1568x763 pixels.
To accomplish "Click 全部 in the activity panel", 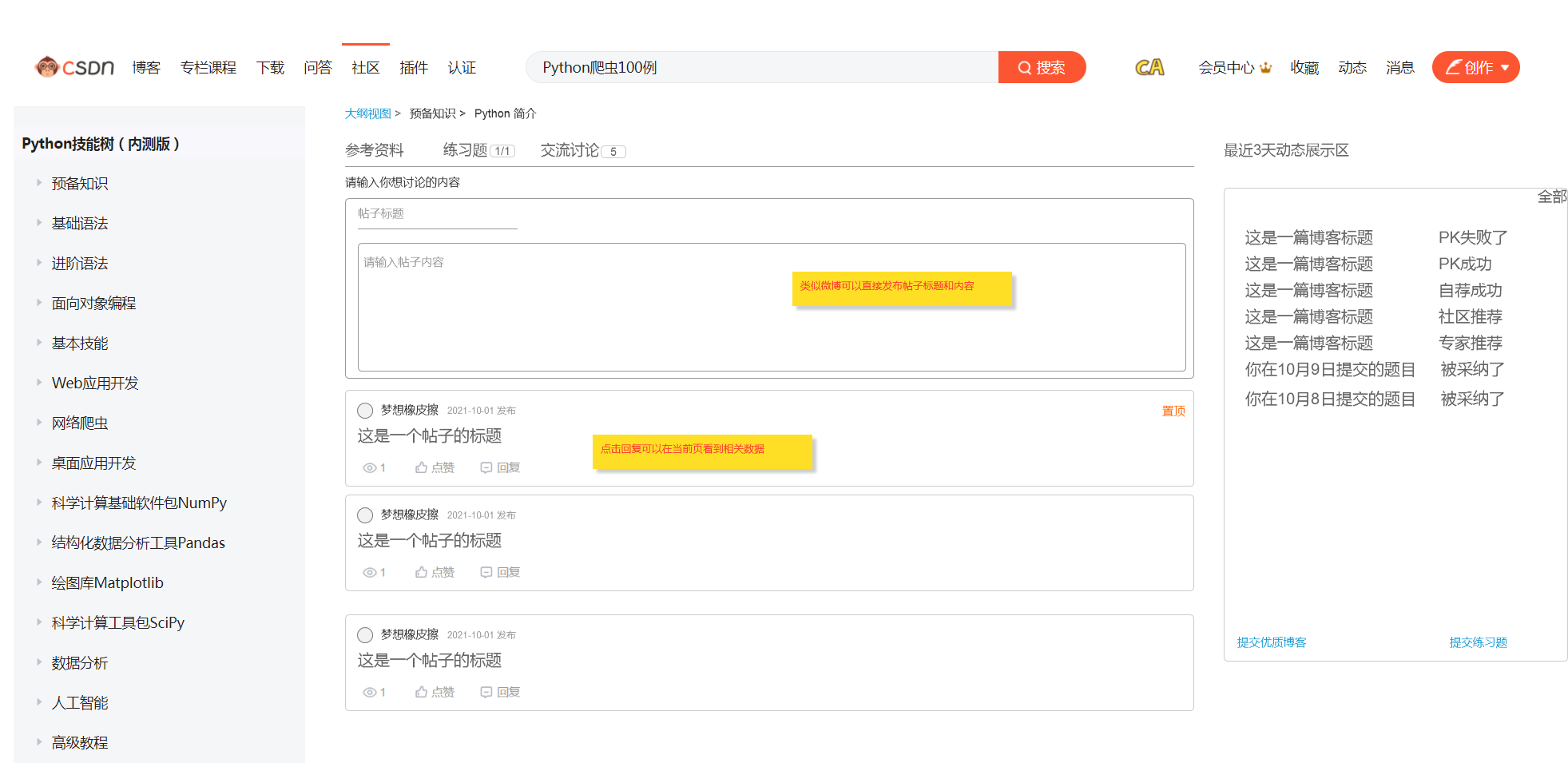I will coord(1552,197).
